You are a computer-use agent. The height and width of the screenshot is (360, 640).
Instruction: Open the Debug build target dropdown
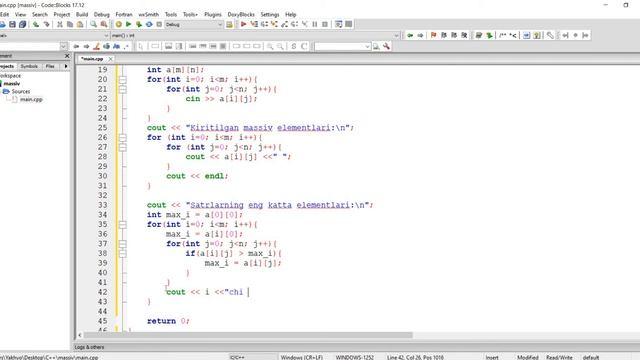click(194, 24)
